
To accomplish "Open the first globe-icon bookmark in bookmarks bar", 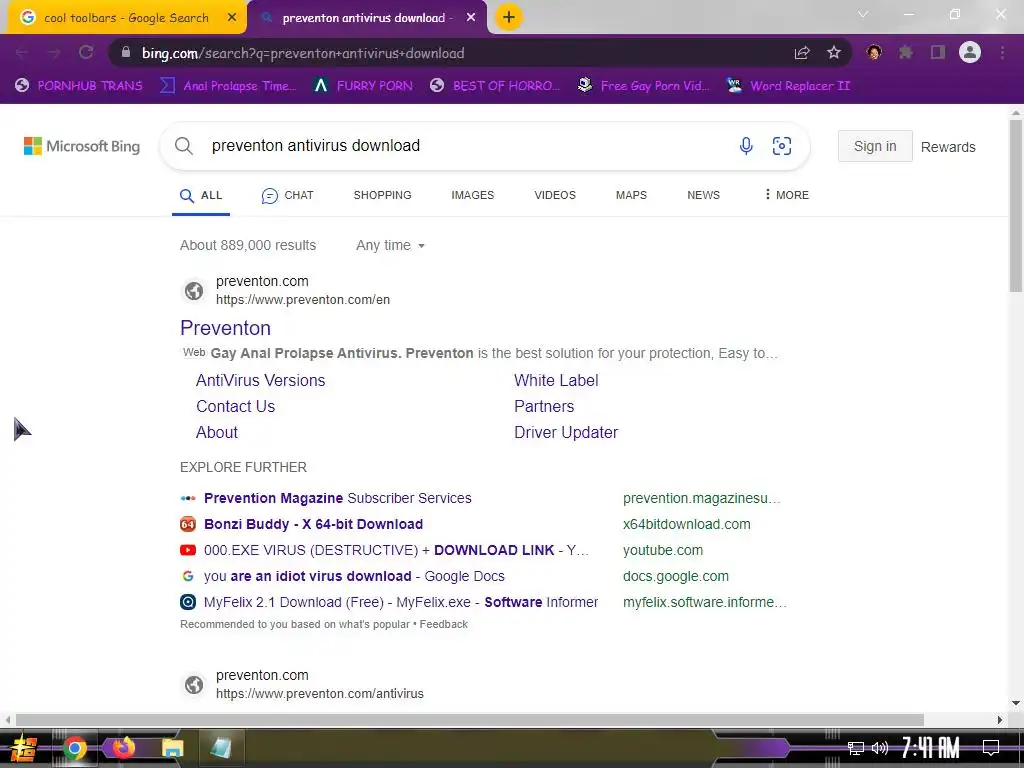I will point(79,86).
